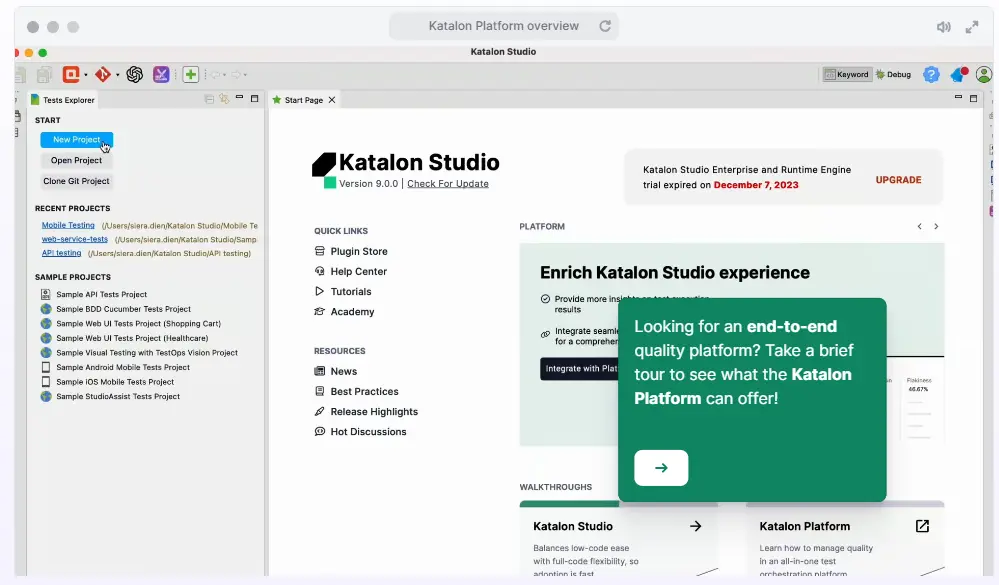The image size is (999, 585).
Task: Open the blue Help question mark icon
Action: [931, 75]
